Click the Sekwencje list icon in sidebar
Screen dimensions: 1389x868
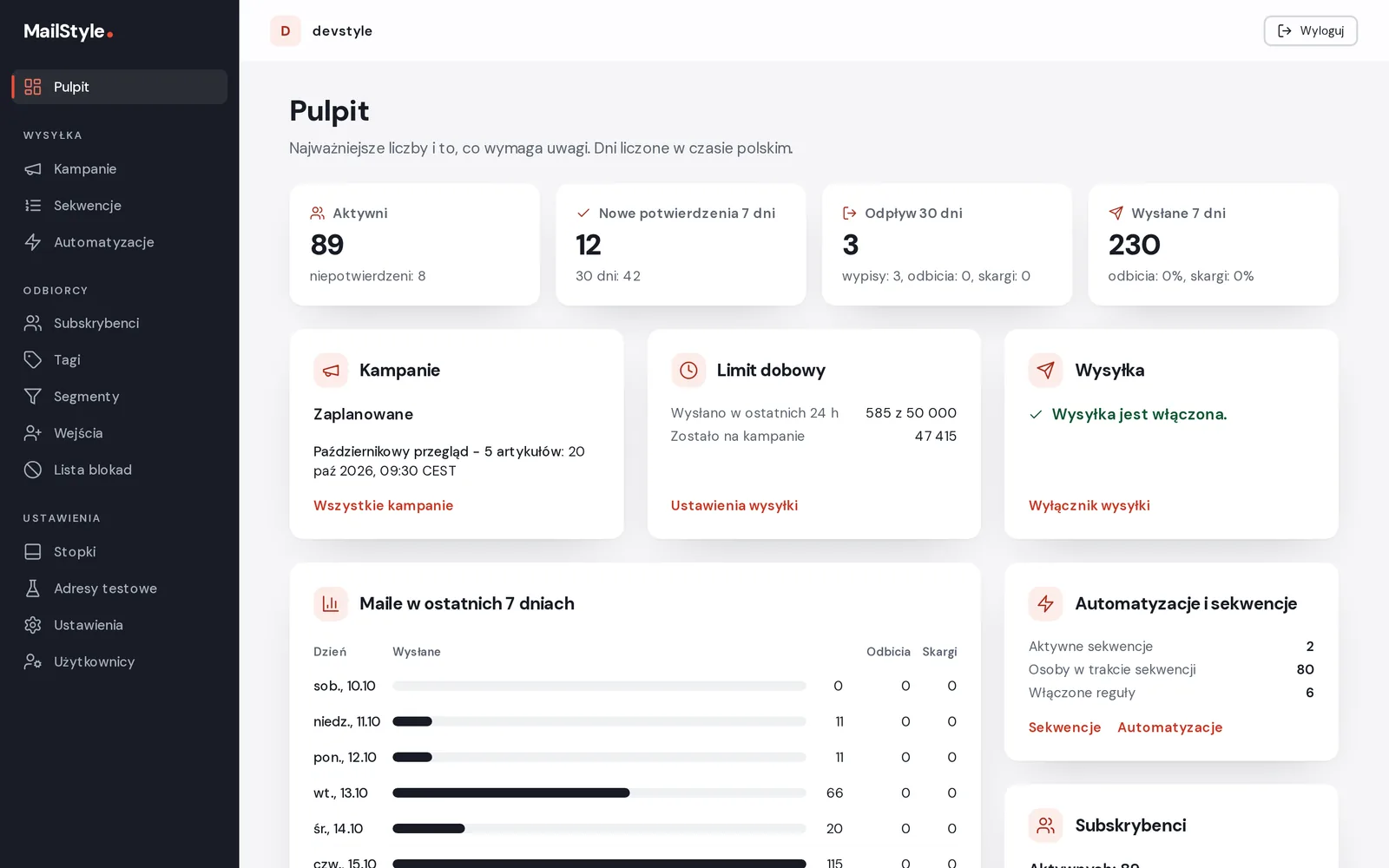33,206
